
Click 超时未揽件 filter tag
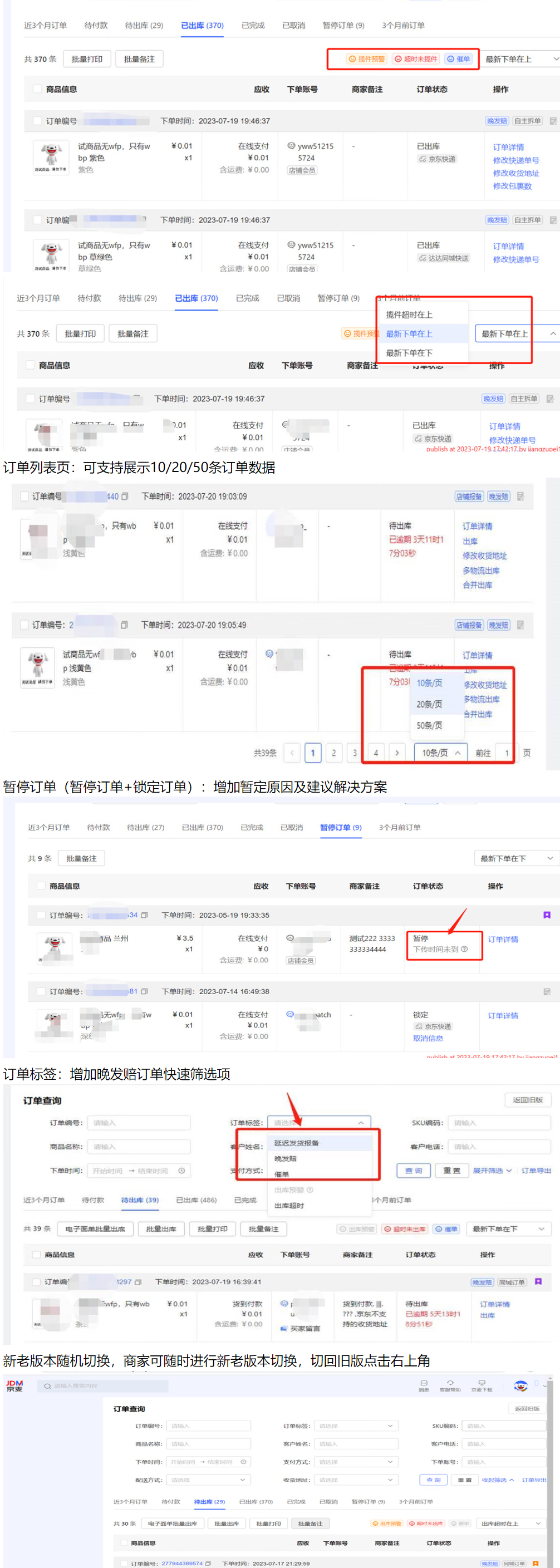point(416,59)
